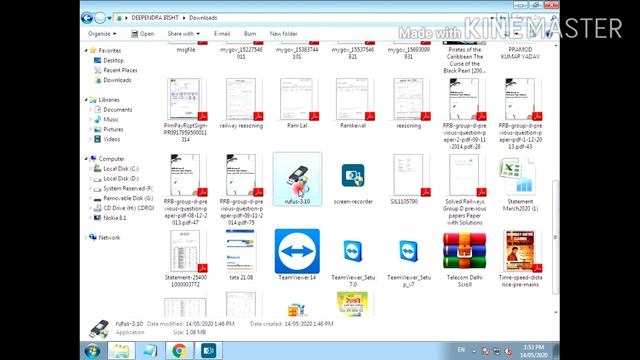Open the screen-recorder file icon

tap(353, 176)
